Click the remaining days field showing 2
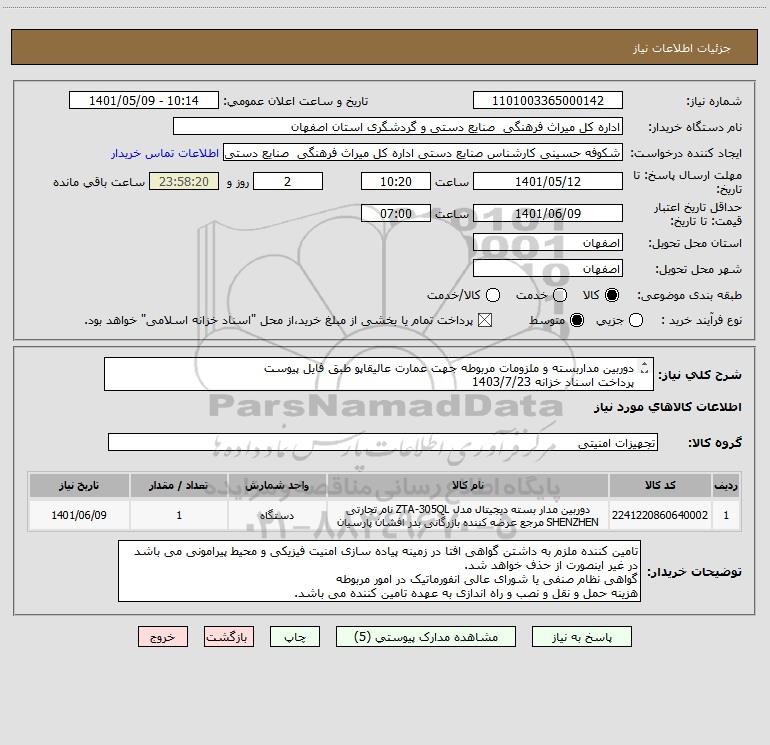 click(288, 181)
